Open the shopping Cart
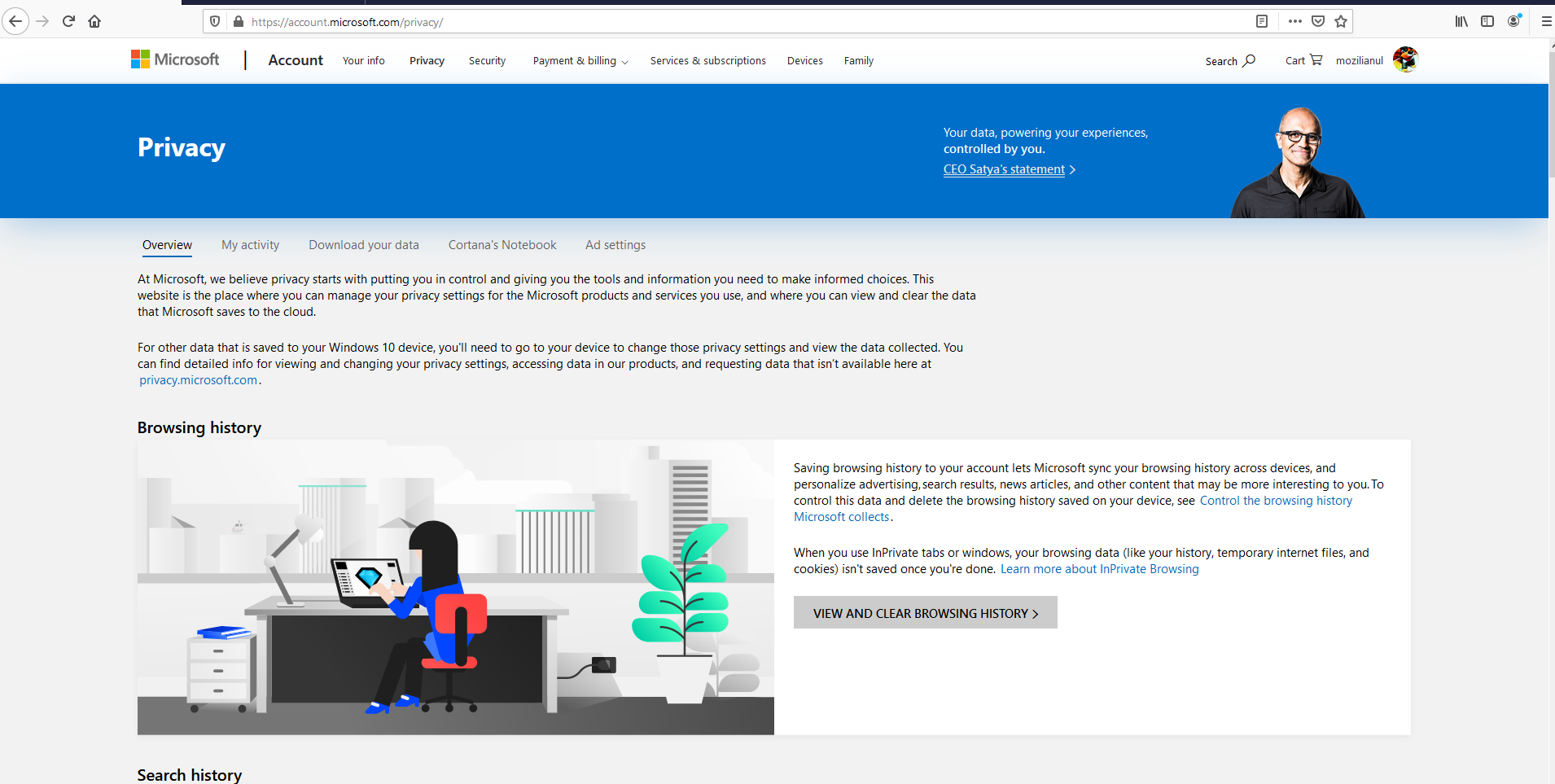The height and width of the screenshot is (784, 1555). (1302, 60)
